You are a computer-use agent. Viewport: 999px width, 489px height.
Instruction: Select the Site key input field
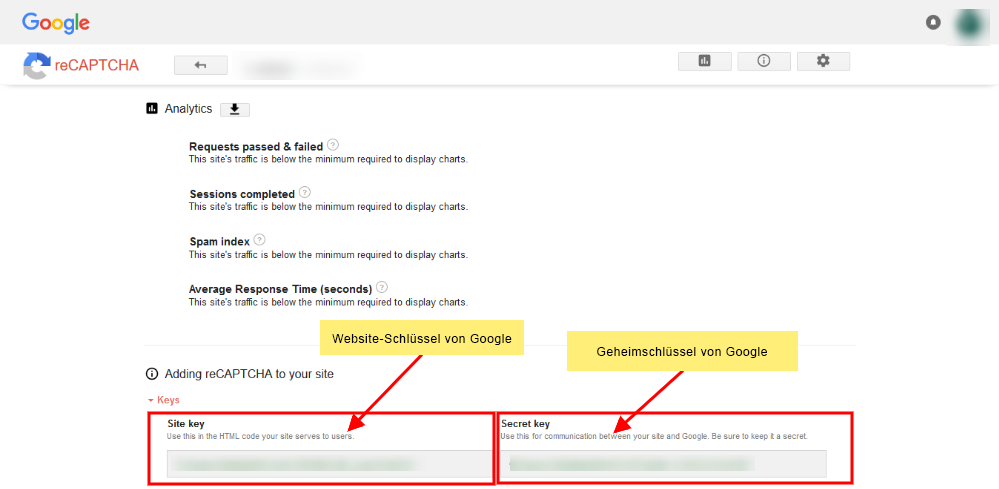(330, 464)
